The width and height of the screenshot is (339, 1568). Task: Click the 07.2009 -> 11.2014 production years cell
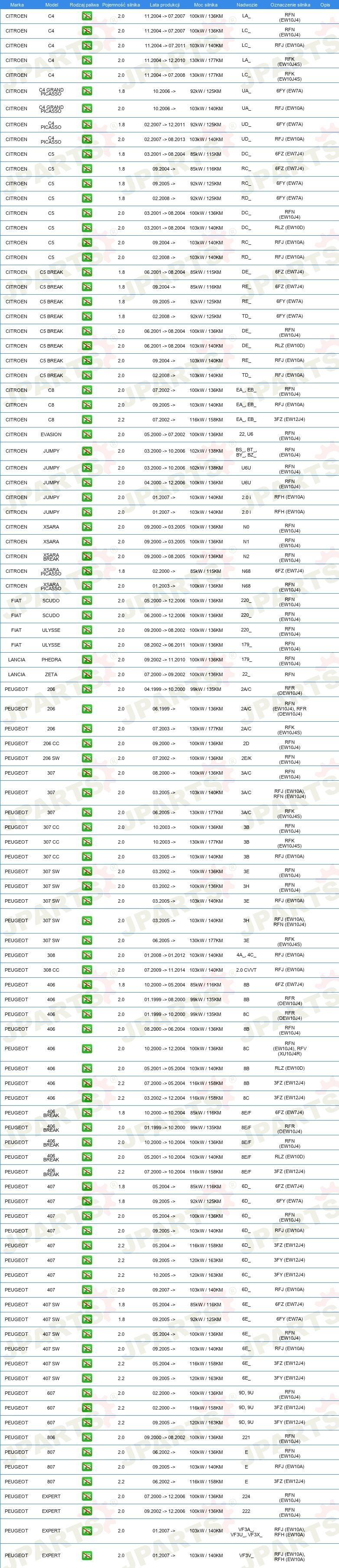tap(165, 970)
